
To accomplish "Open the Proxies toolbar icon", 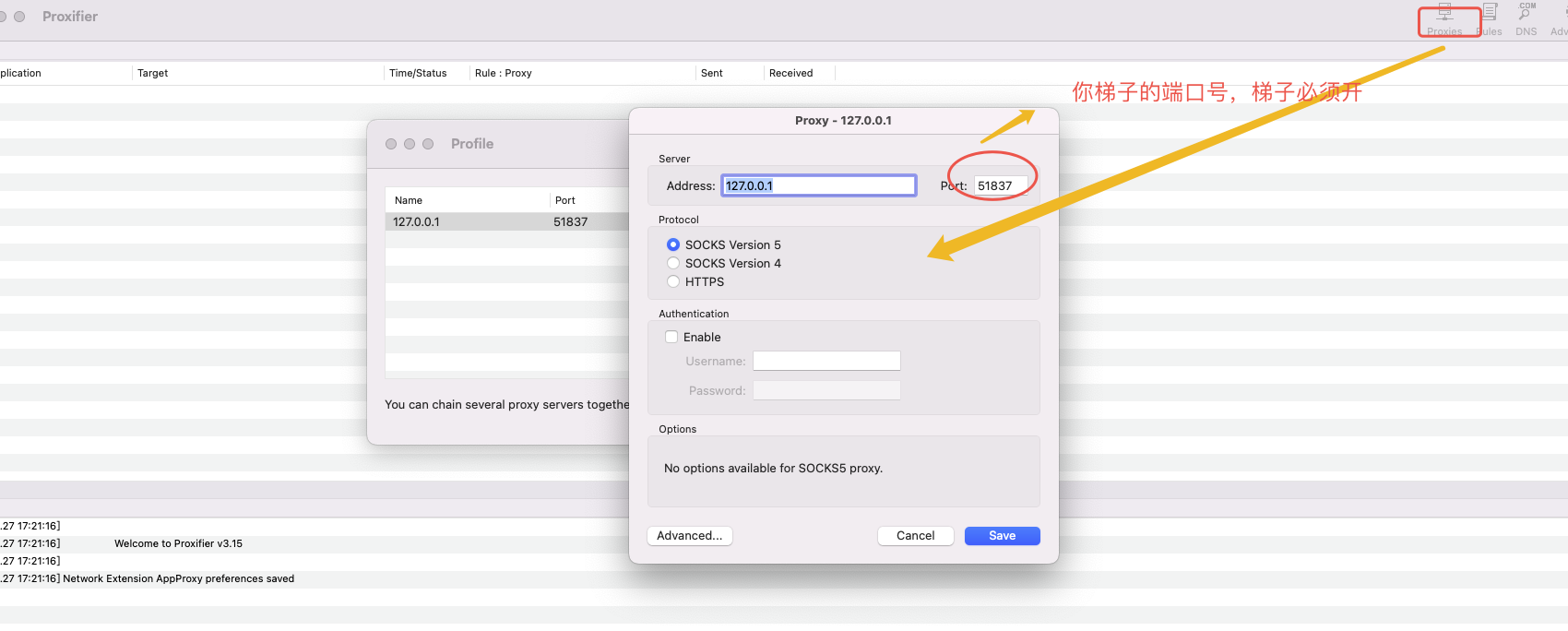I will coord(1444,18).
